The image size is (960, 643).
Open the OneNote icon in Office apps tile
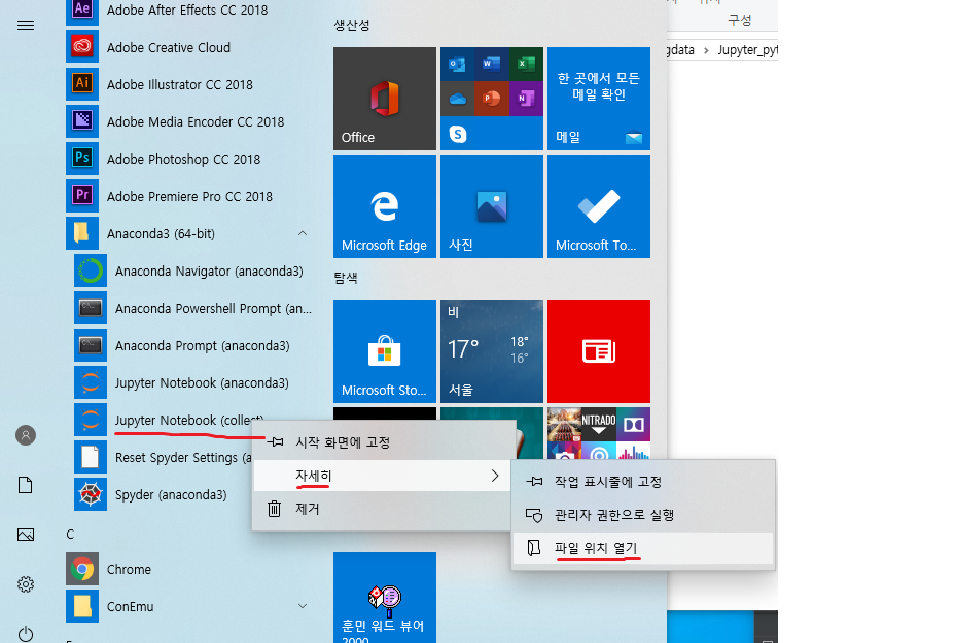[526, 98]
